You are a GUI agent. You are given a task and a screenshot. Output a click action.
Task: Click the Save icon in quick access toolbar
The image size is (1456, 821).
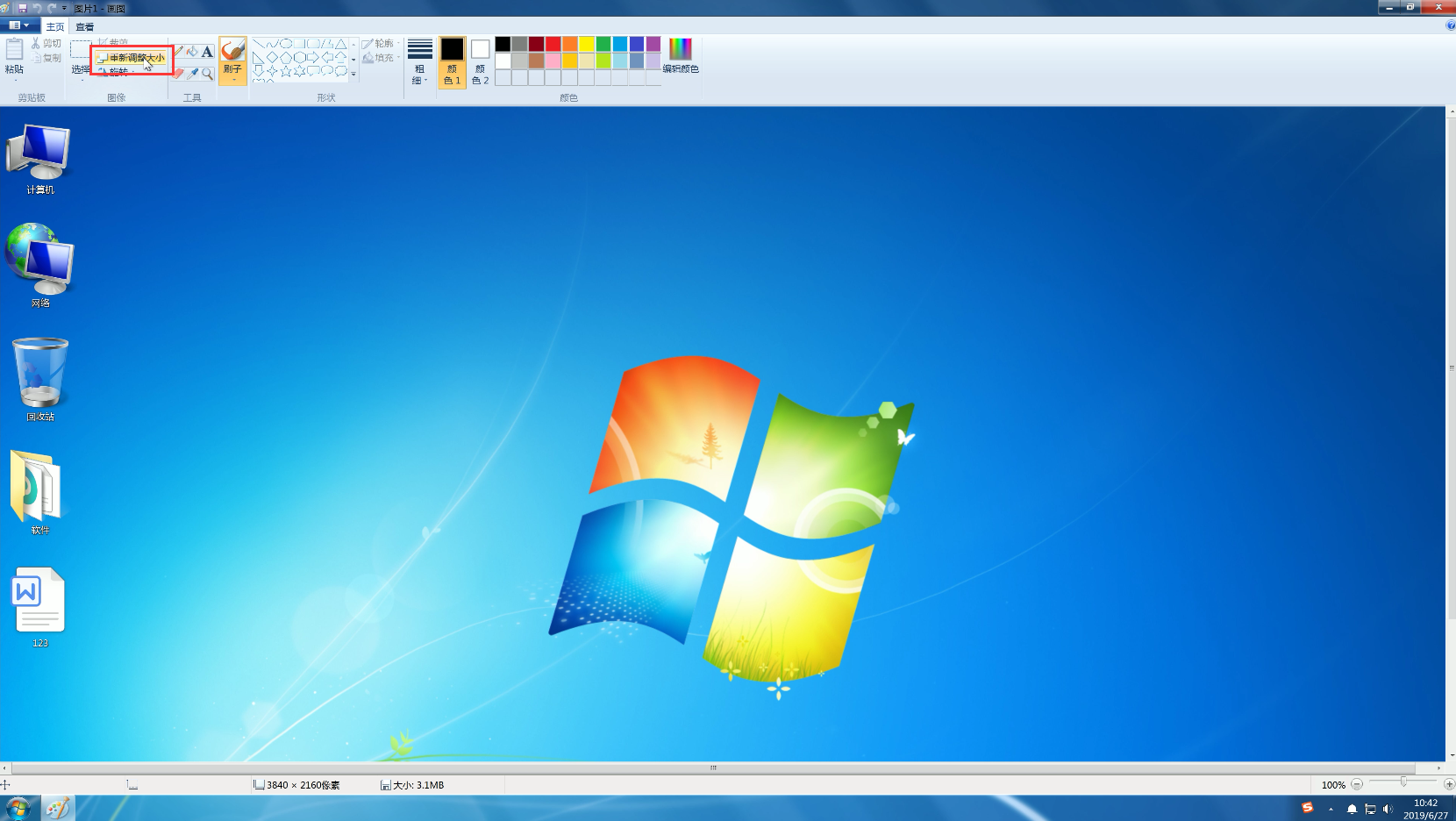23,8
